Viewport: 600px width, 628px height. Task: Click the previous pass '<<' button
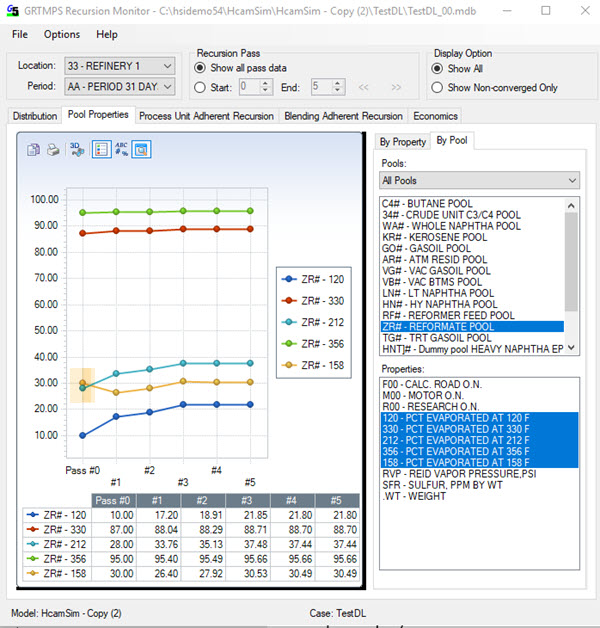[x=364, y=87]
